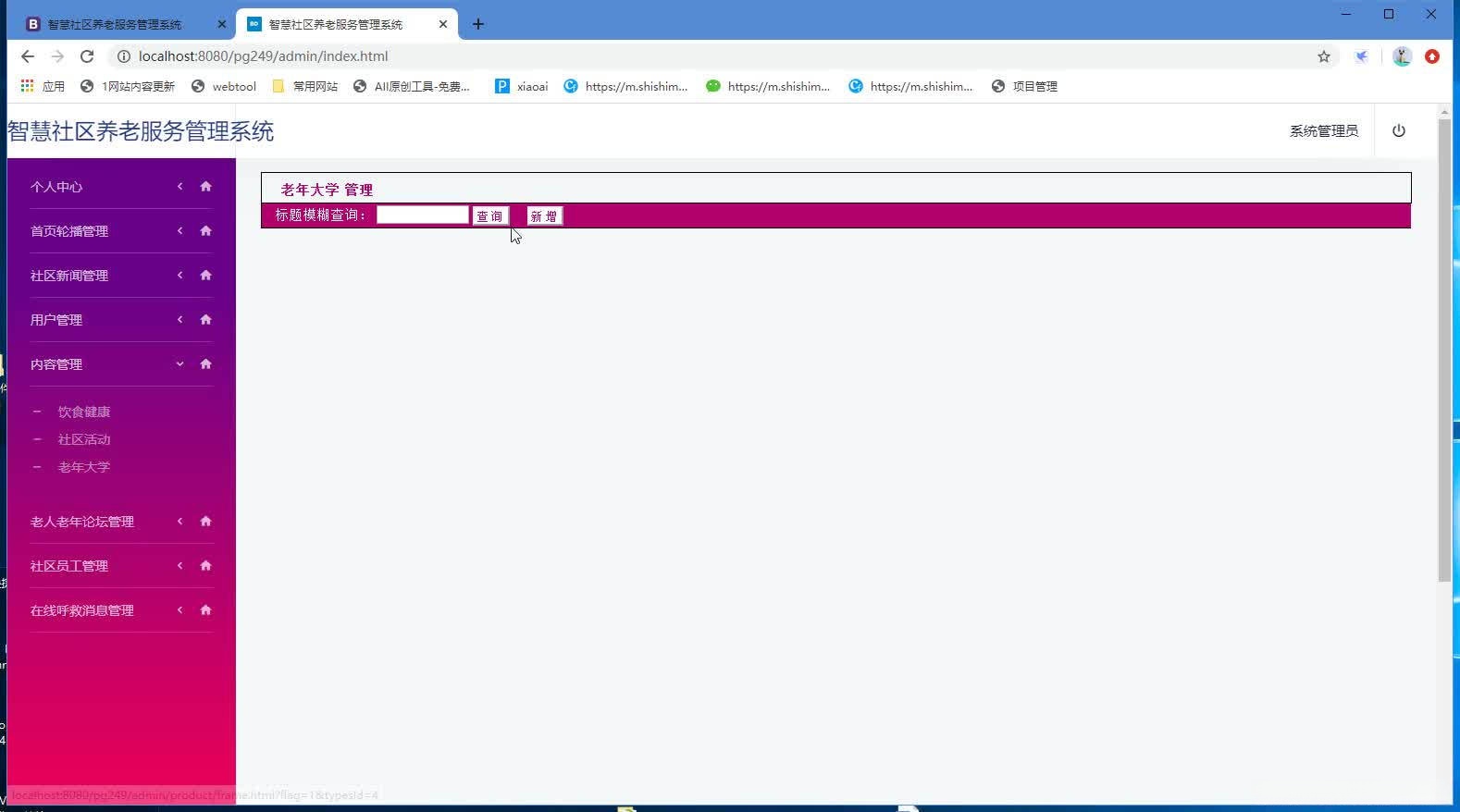Click the 系统管理员 user label
Image resolution: width=1460 pixels, height=812 pixels.
(1324, 131)
